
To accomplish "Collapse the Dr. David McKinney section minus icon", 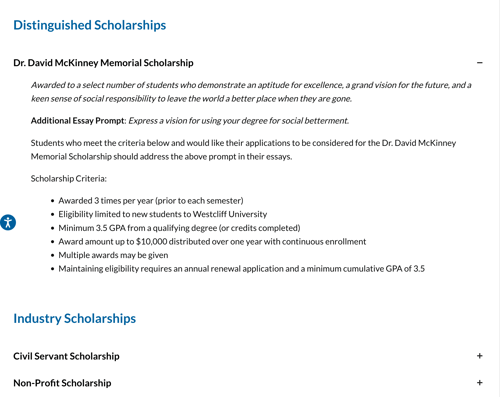I will (480, 63).
